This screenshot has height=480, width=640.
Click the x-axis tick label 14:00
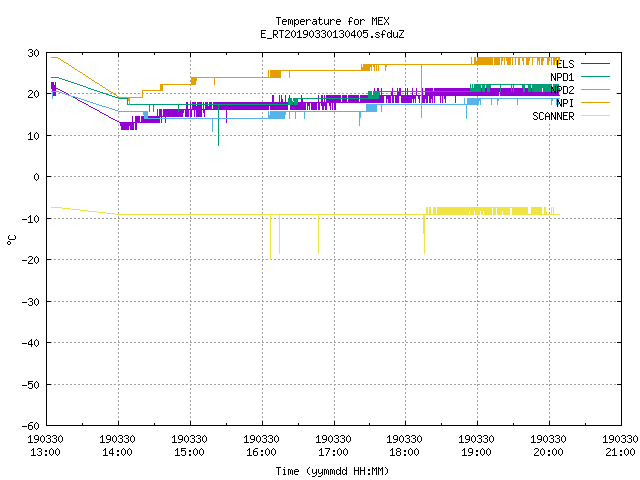pyautogui.click(x=117, y=452)
